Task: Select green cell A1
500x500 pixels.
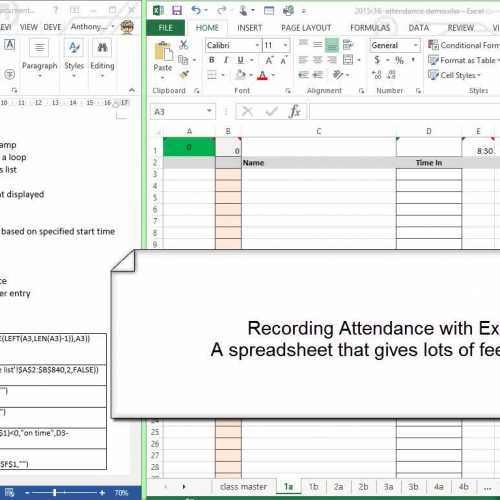Action: (x=189, y=147)
